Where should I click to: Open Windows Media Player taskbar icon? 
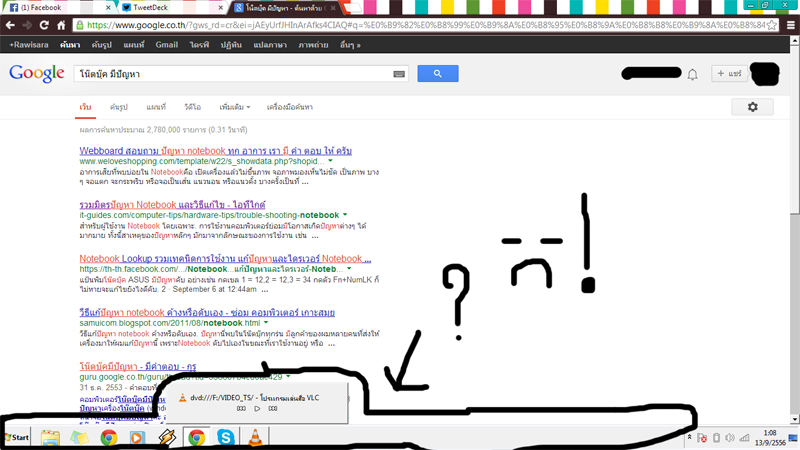pyautogui.click(x=137, y=438)
